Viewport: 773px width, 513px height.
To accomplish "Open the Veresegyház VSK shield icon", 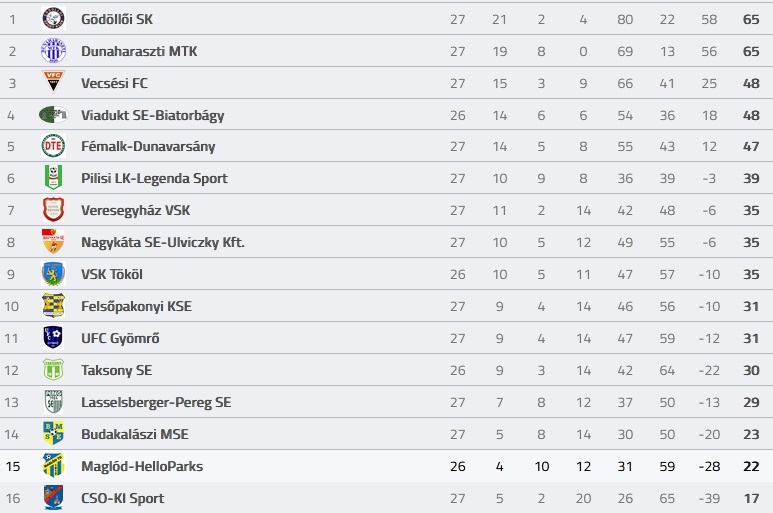I will (53, 210).
